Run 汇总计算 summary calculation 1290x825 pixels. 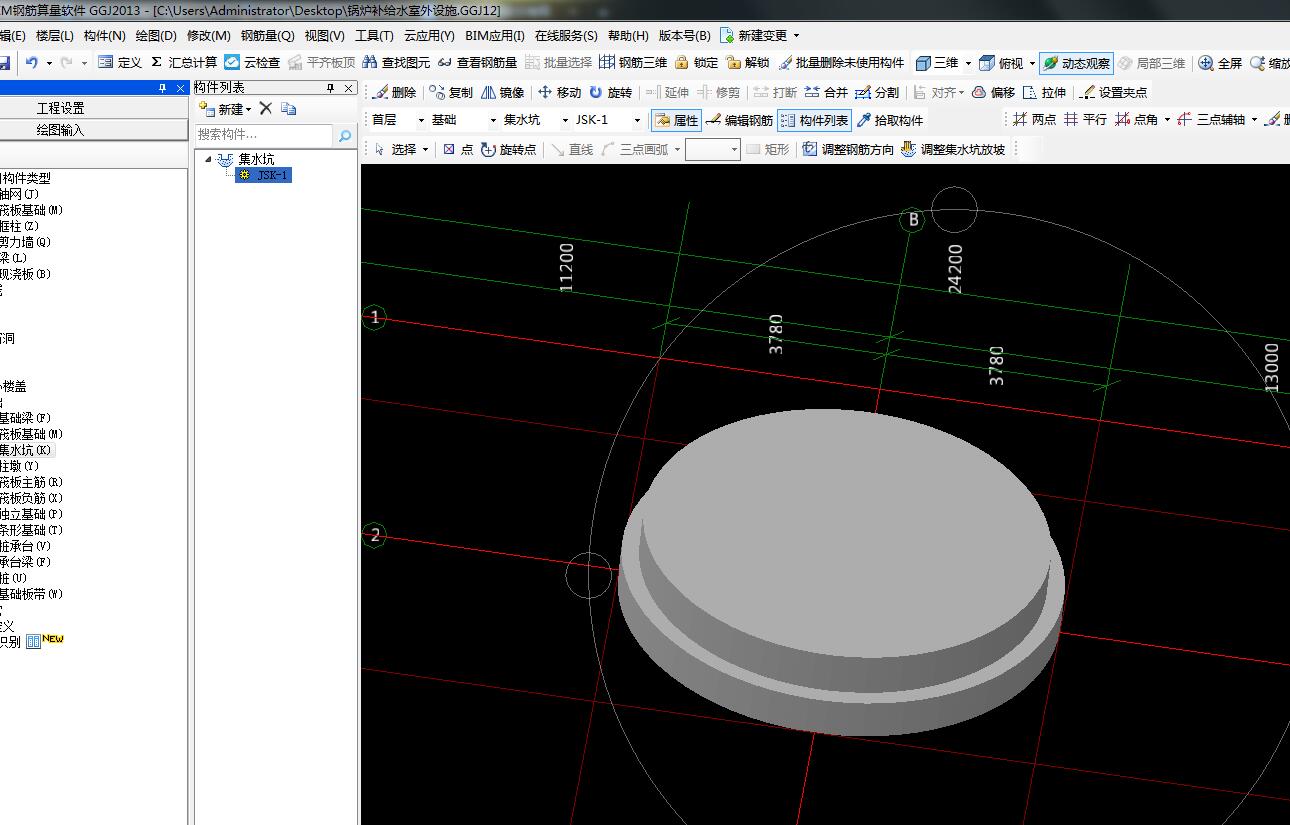click(184, 62)
